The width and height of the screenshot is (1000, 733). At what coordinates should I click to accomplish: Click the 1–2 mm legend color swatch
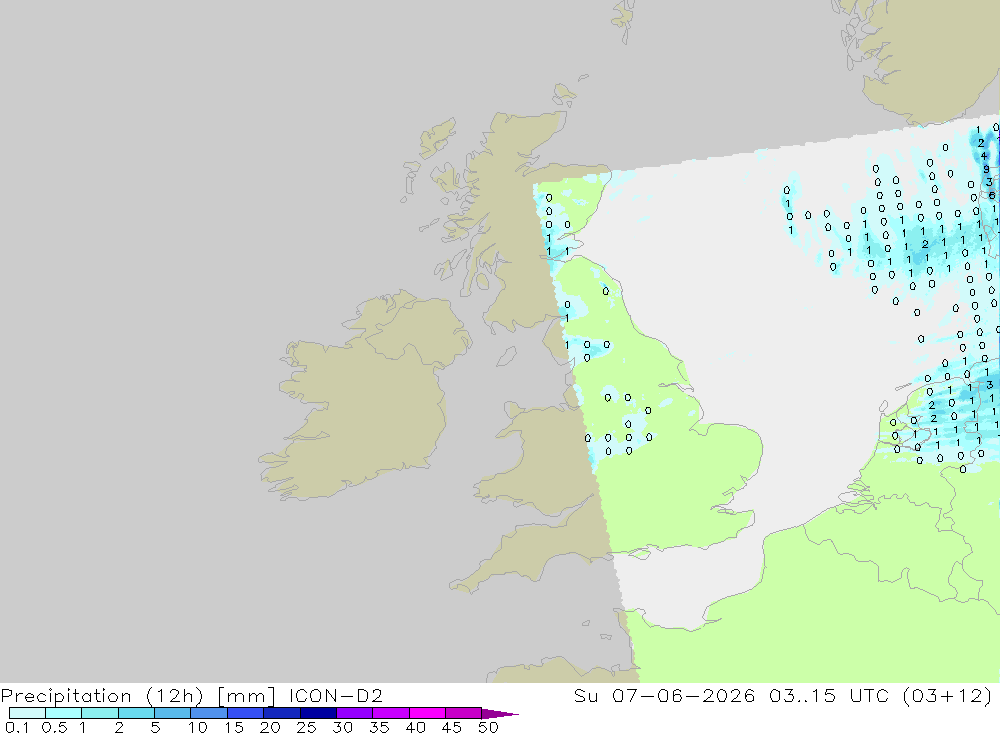pos(99,713)
